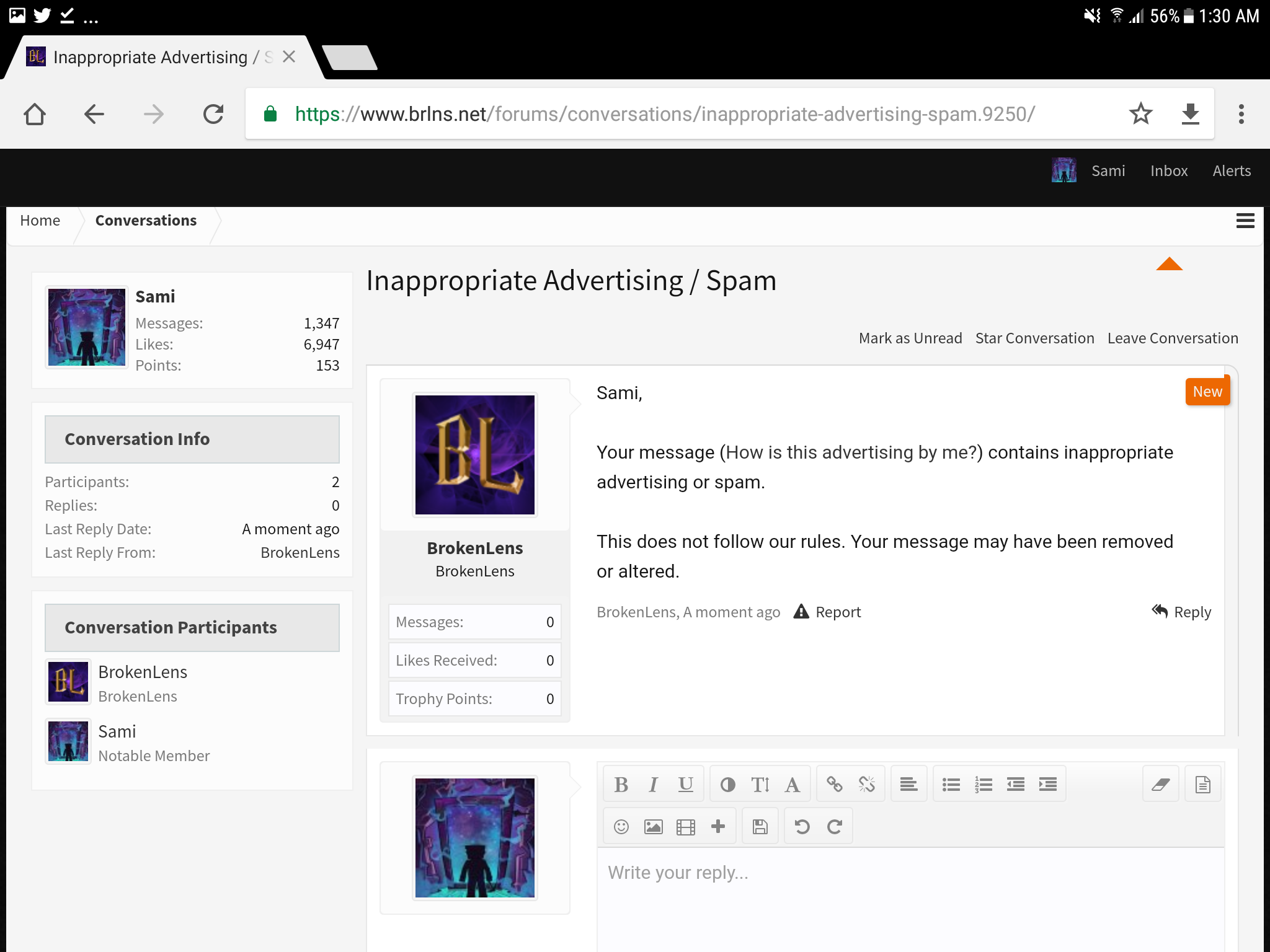This screenshot has height=952, width=1270.
Task: Click BrokenLens large avatar image
Action: [475, 455]
